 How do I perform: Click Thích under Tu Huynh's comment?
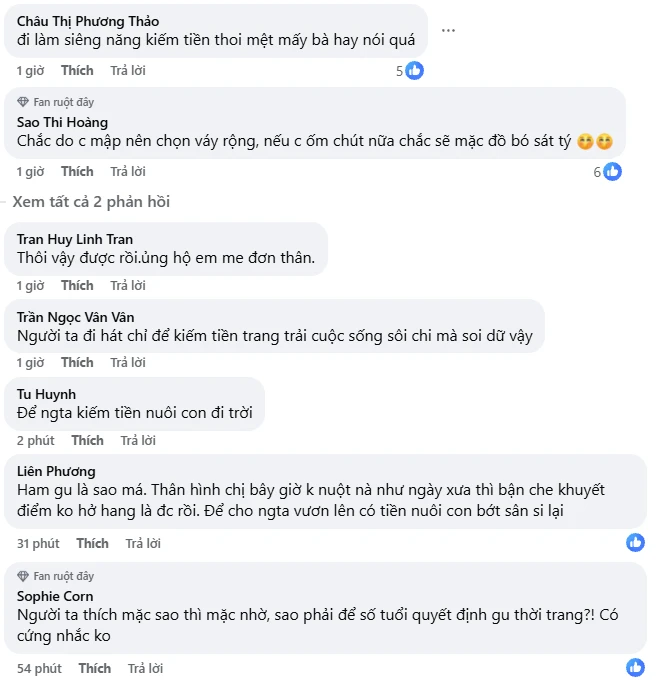(87, 441)
